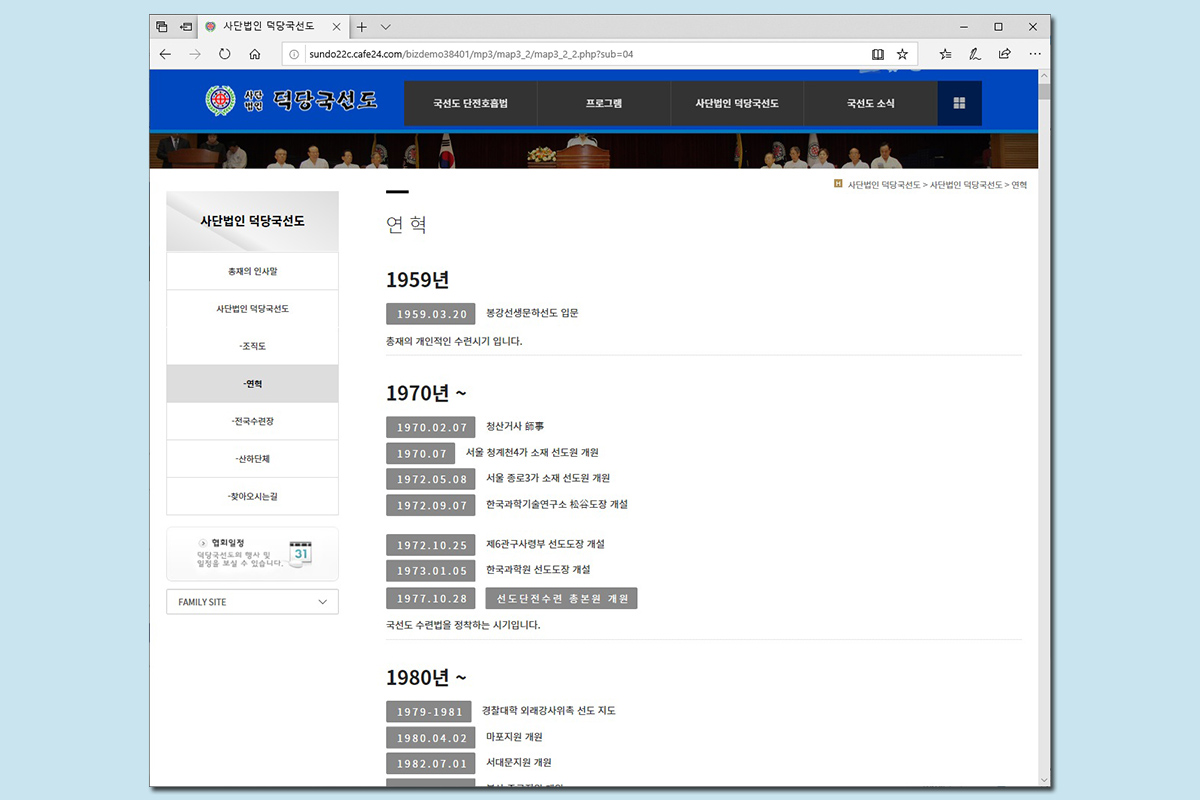Open reading view from address bar

click(x=878, y=54)
